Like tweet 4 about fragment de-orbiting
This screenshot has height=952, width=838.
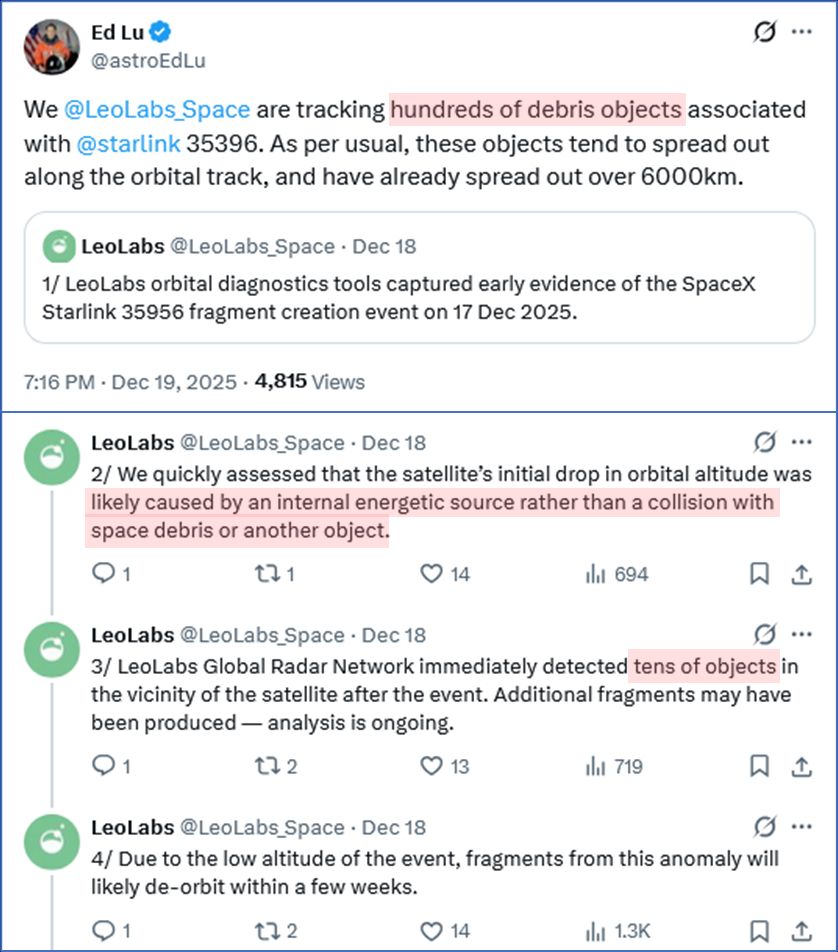431,931
